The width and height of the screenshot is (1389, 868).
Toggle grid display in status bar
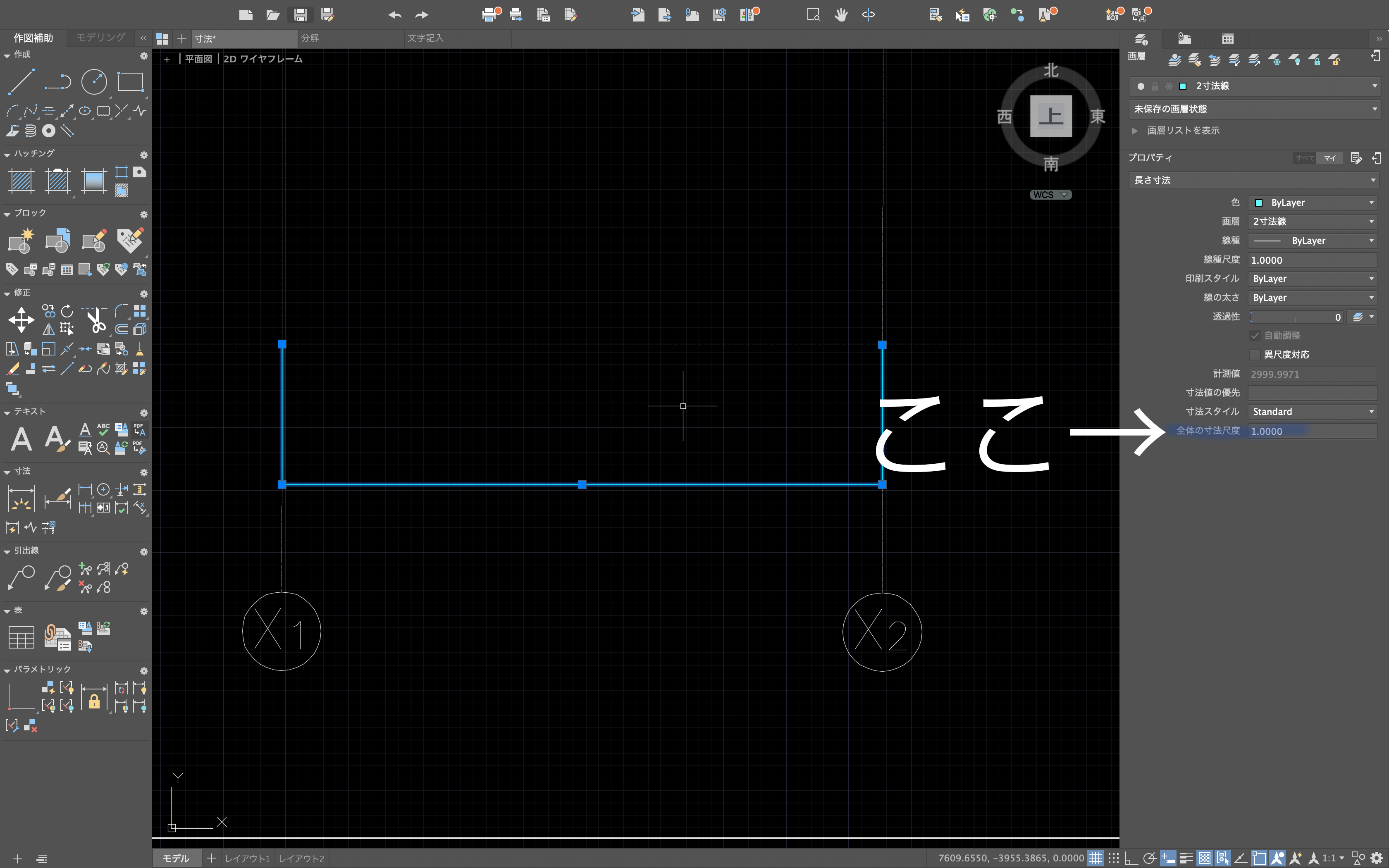click(1096, 858)
